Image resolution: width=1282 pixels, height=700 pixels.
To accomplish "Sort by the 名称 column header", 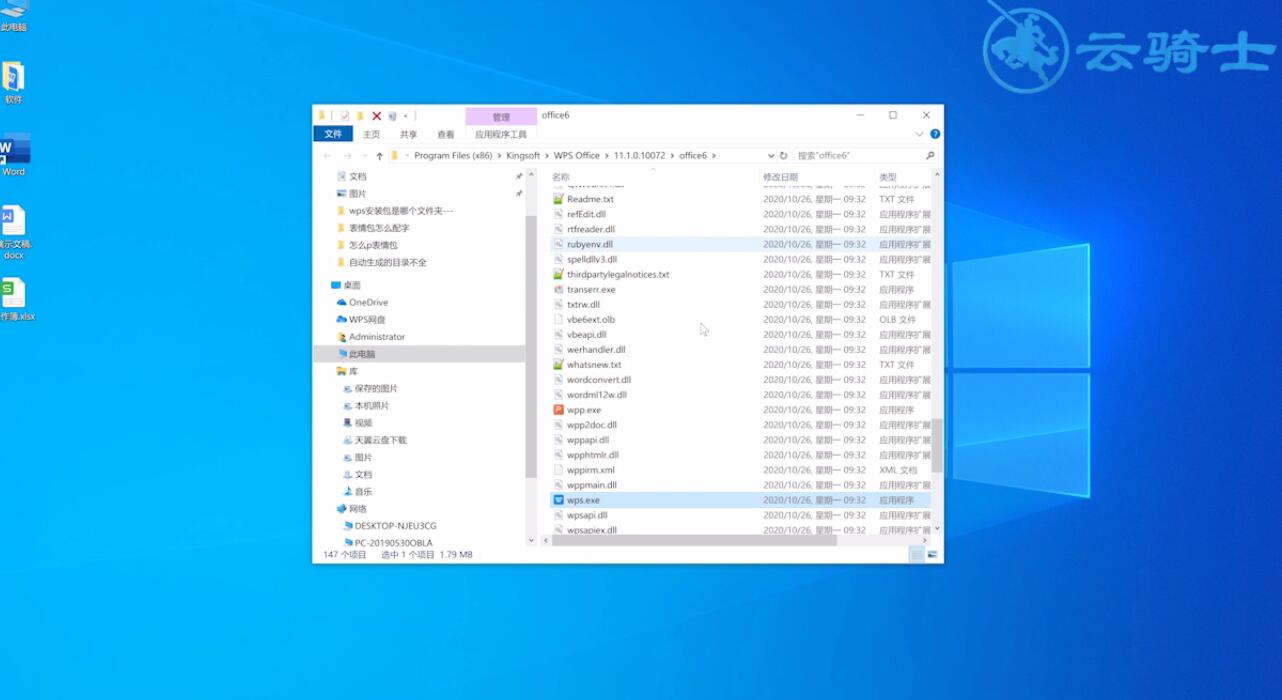I will pyautogui.click(x=561, y=177).
